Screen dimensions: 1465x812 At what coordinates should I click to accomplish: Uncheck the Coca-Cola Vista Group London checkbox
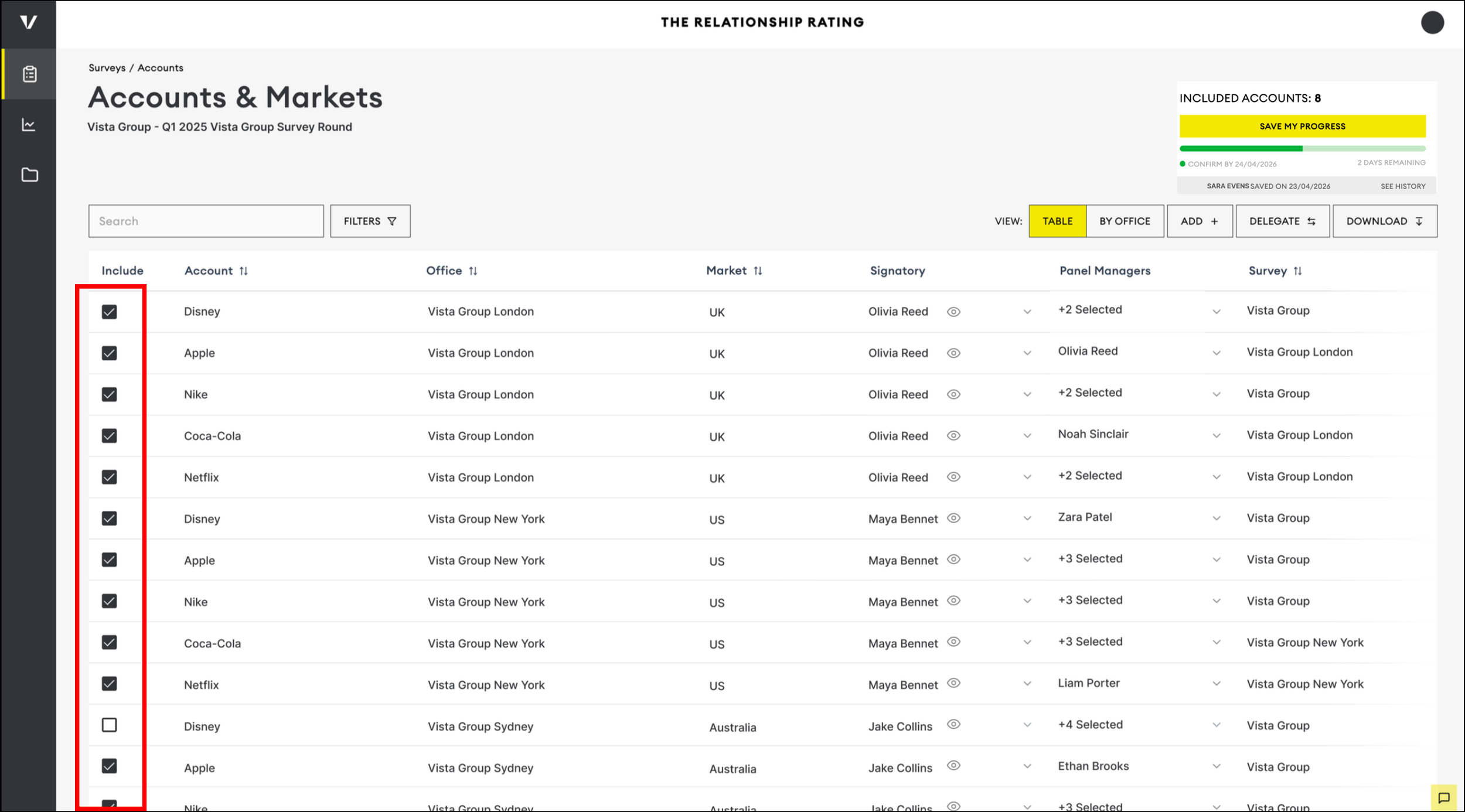click(110, 436)
